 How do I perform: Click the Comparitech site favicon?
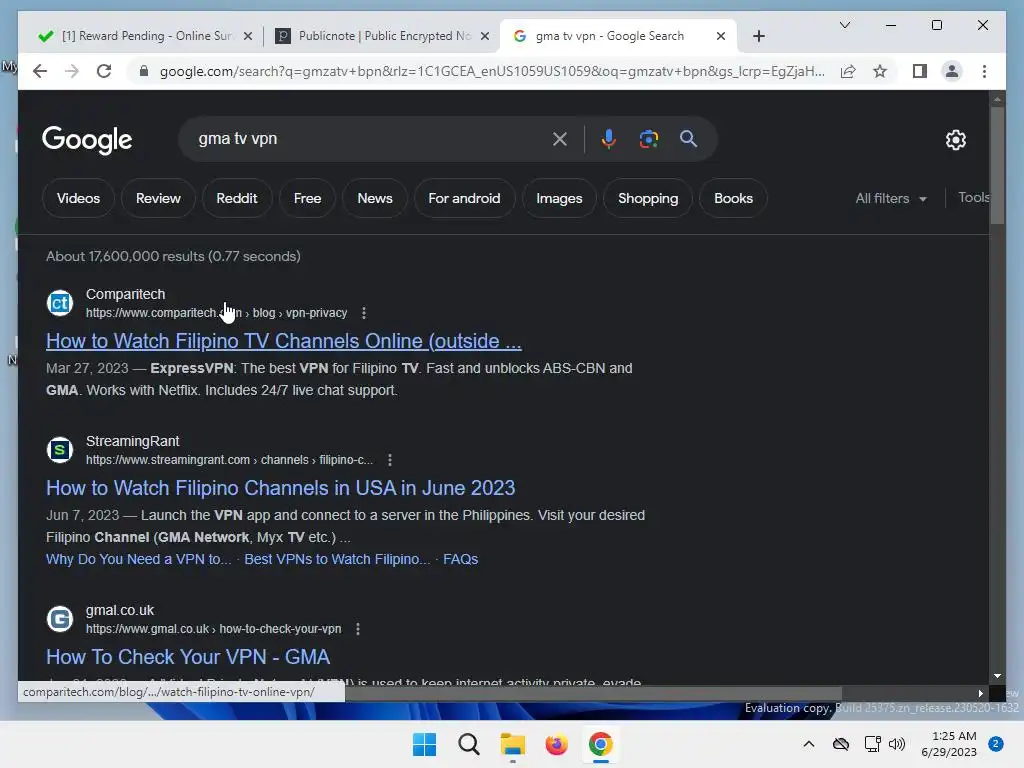pyautogui.click(x=60, y=303)
